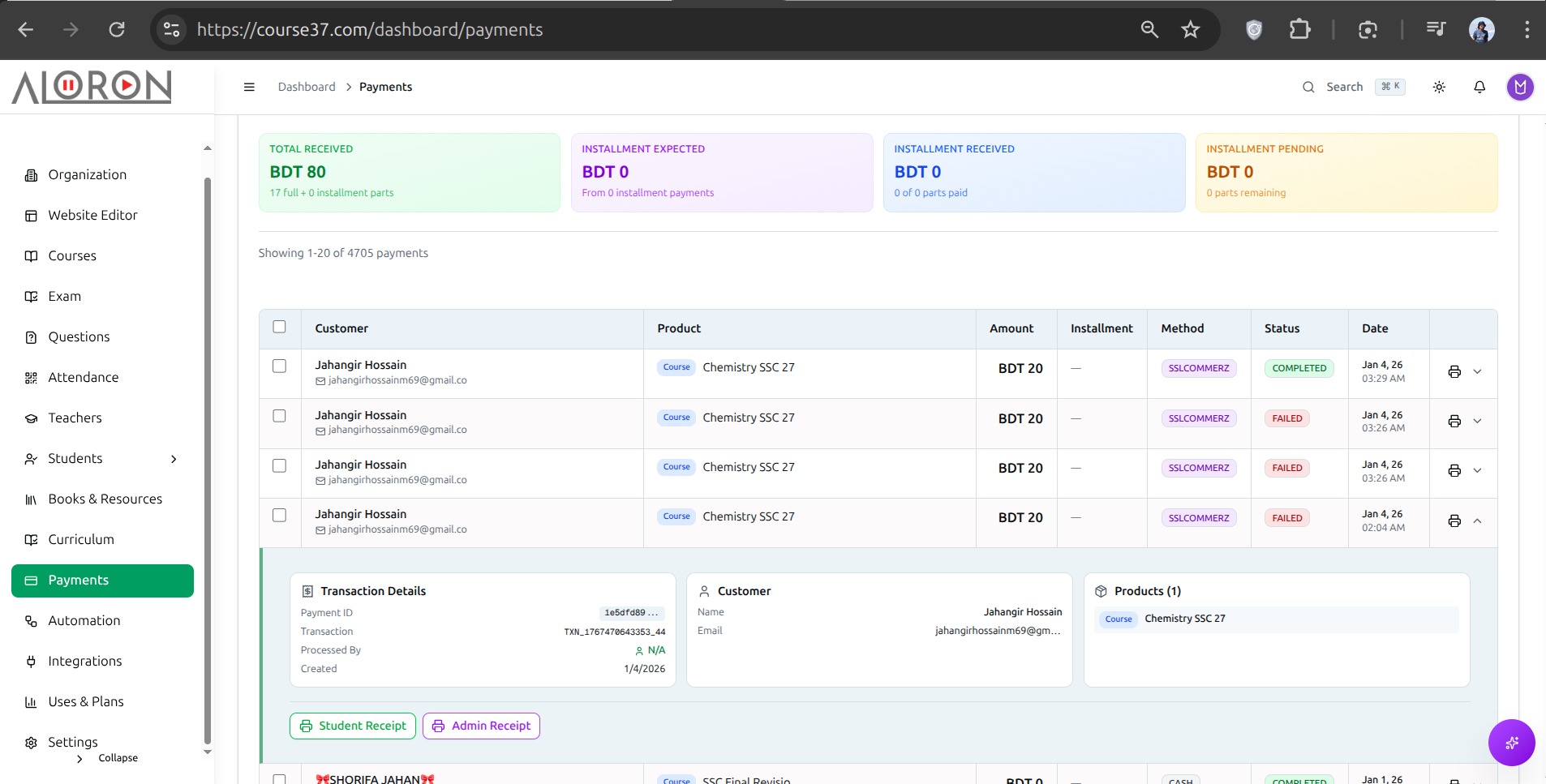Viewport: 1546px width, 784px height.
Task: Toggle the light/dark theme sun icon
Action: (x=1439, y=87)
